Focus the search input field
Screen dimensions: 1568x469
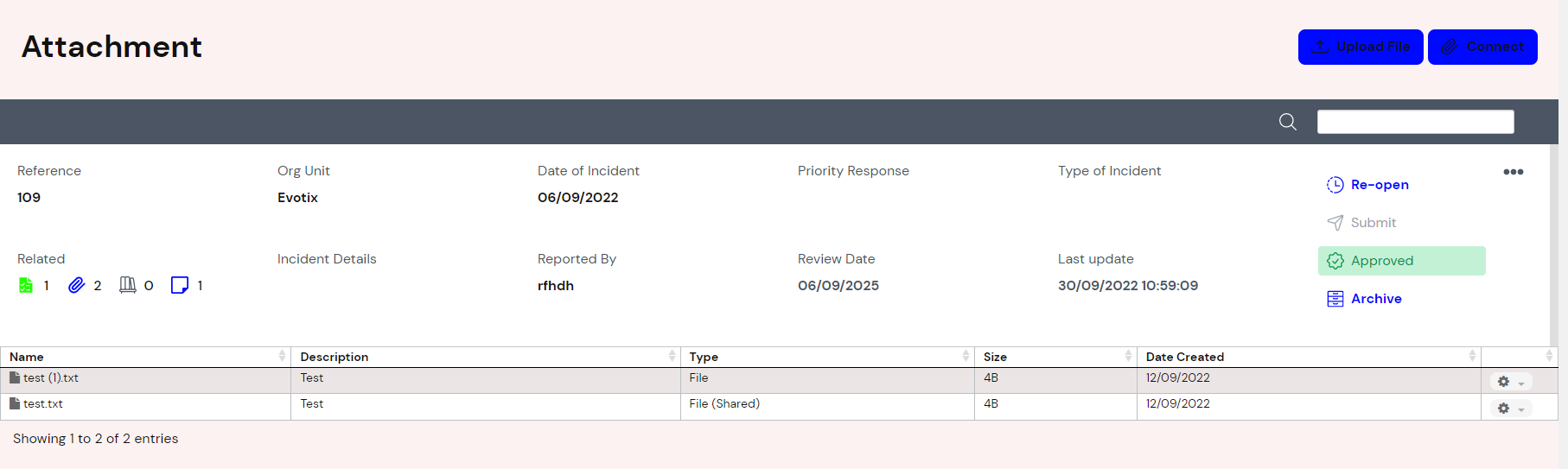pyautogui.click(x=1415, y=122)
